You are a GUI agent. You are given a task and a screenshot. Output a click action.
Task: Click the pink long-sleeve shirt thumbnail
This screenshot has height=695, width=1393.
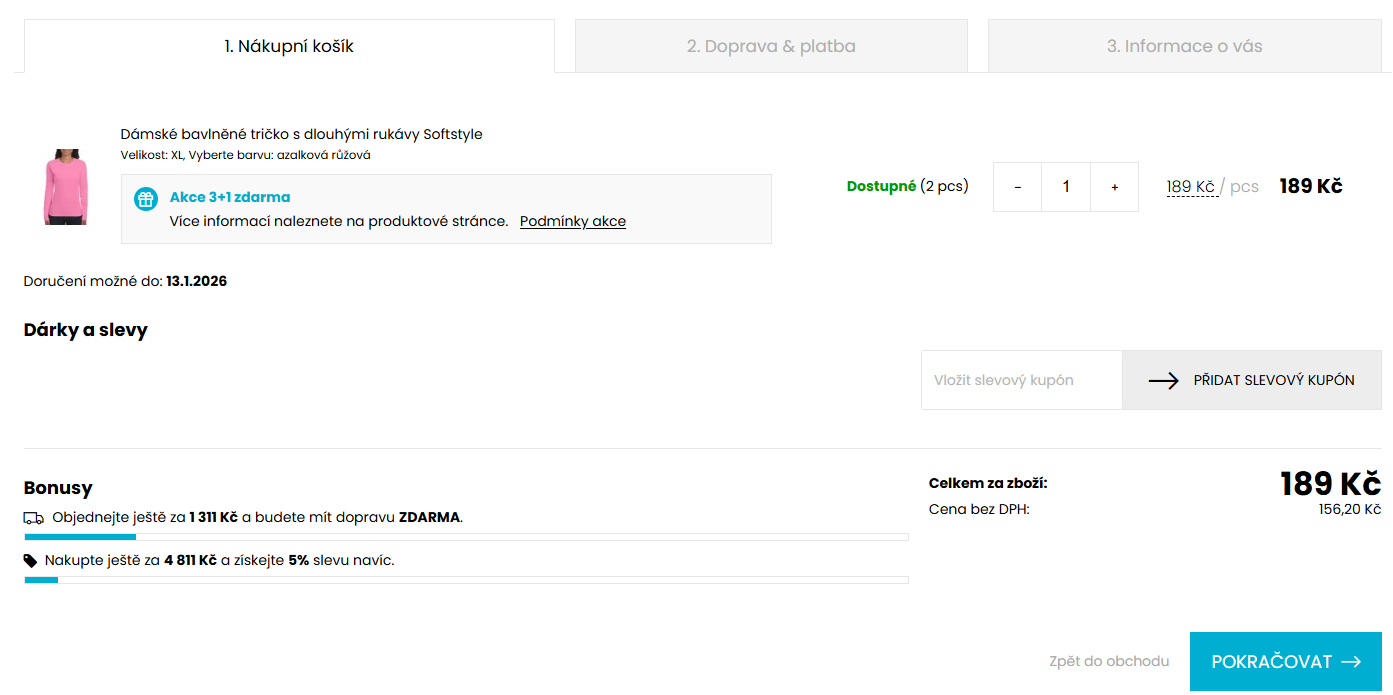coord(66,187)
